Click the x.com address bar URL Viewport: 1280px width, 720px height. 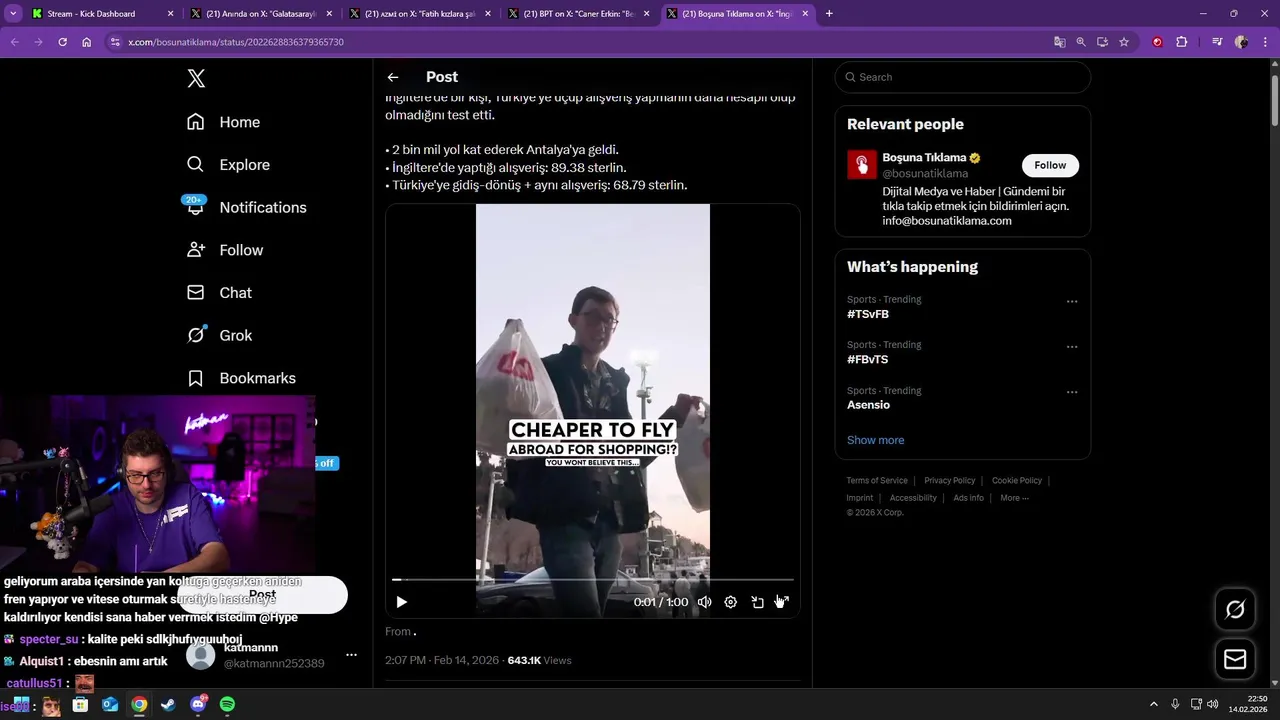coord(236,42)
